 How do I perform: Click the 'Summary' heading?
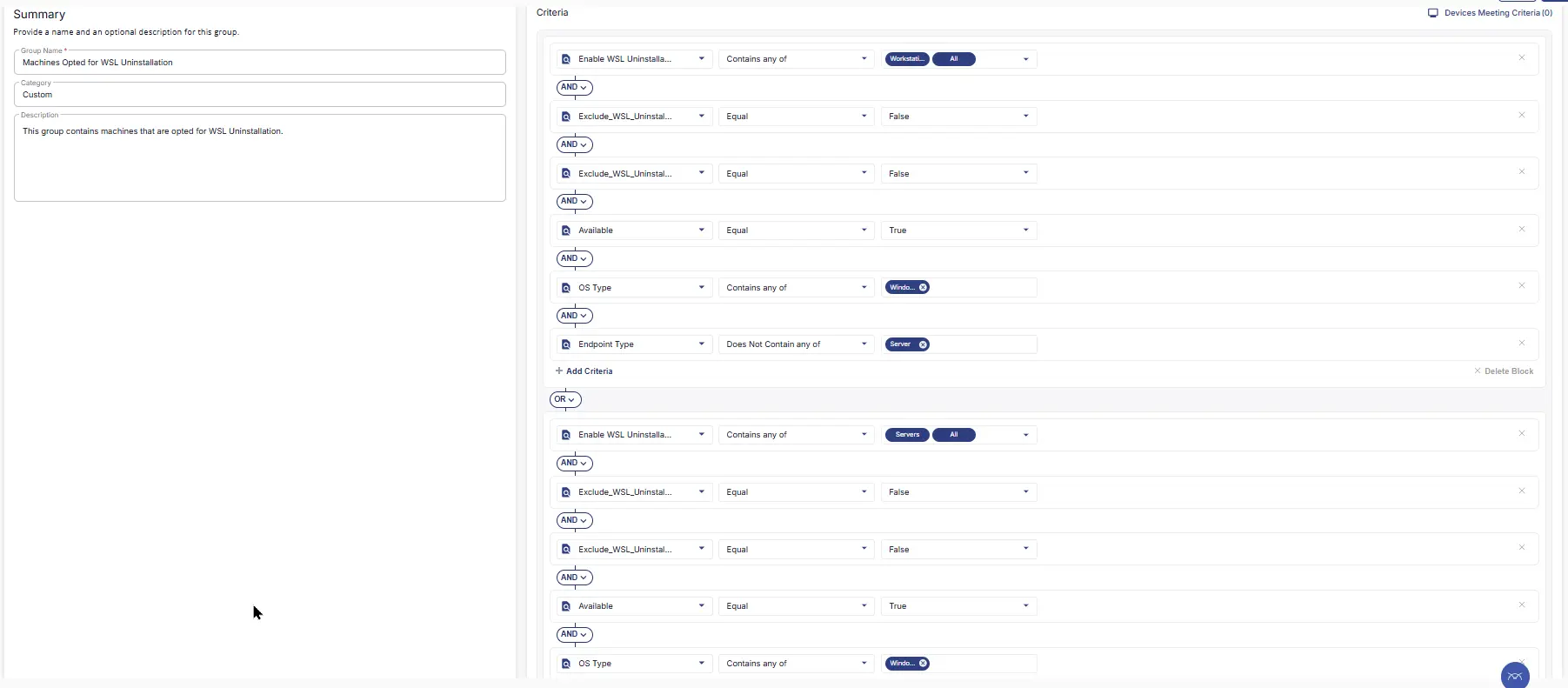coord(39,15)
